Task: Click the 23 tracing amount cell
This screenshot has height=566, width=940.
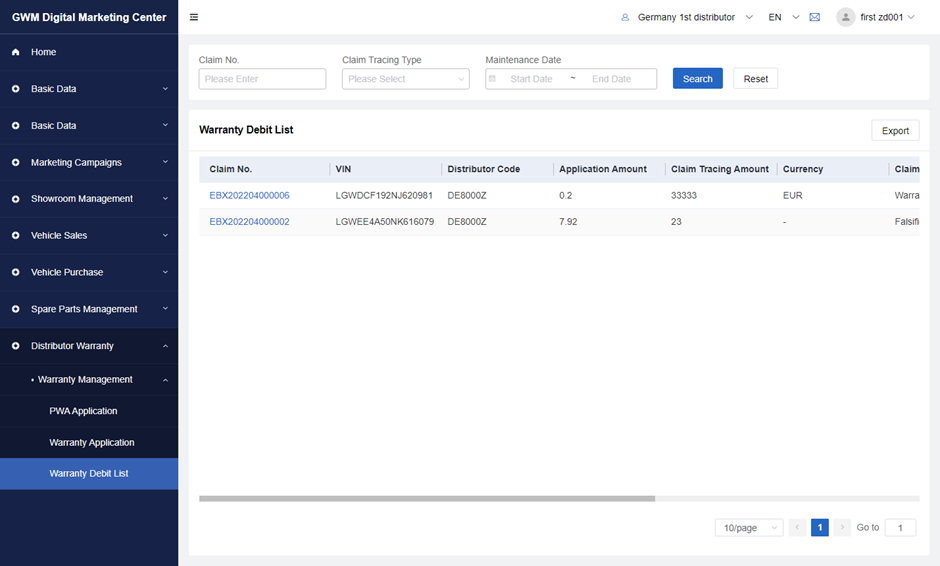Action: pyautogui.click(x=676, y=222)
